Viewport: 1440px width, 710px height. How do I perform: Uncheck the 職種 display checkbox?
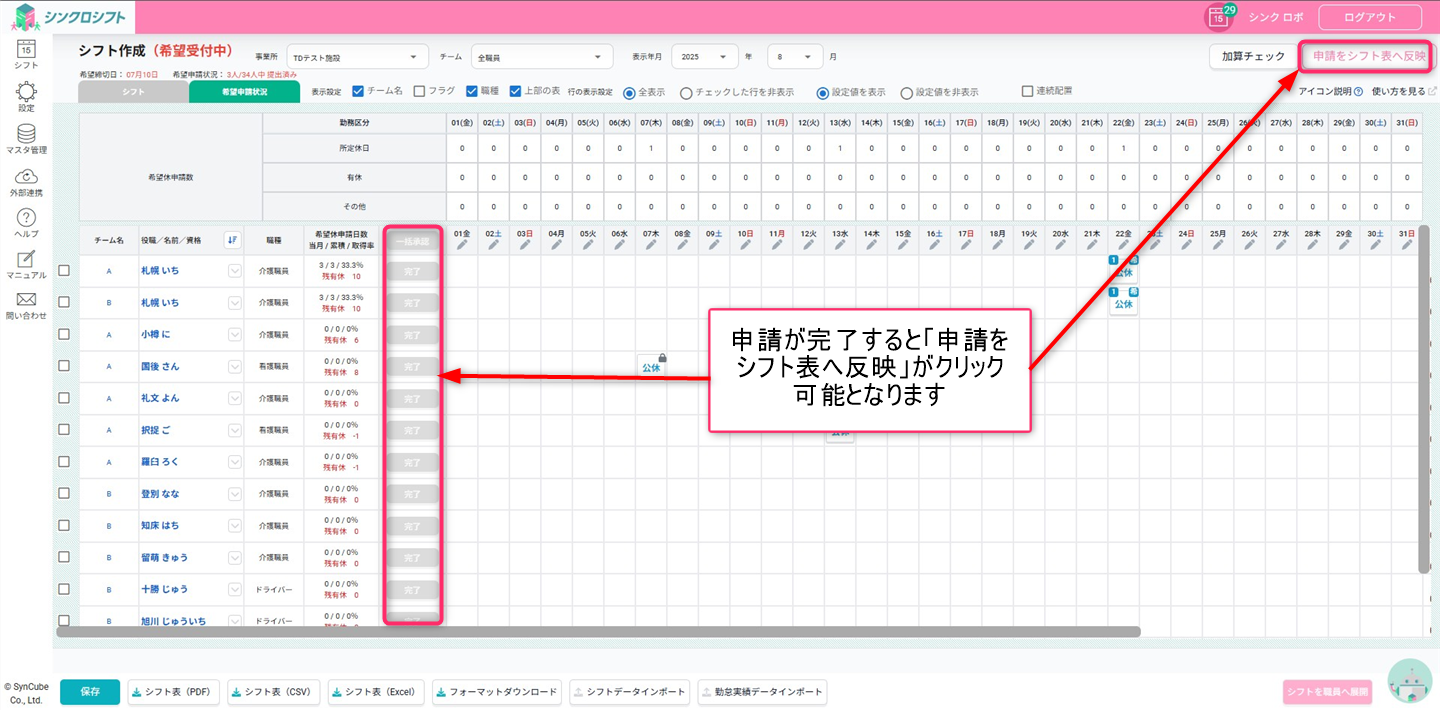[472, 91]
